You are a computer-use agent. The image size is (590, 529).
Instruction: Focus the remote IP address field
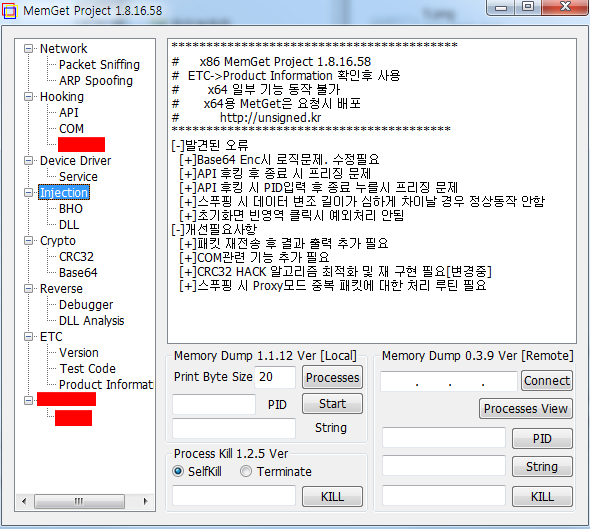(449, 382)
